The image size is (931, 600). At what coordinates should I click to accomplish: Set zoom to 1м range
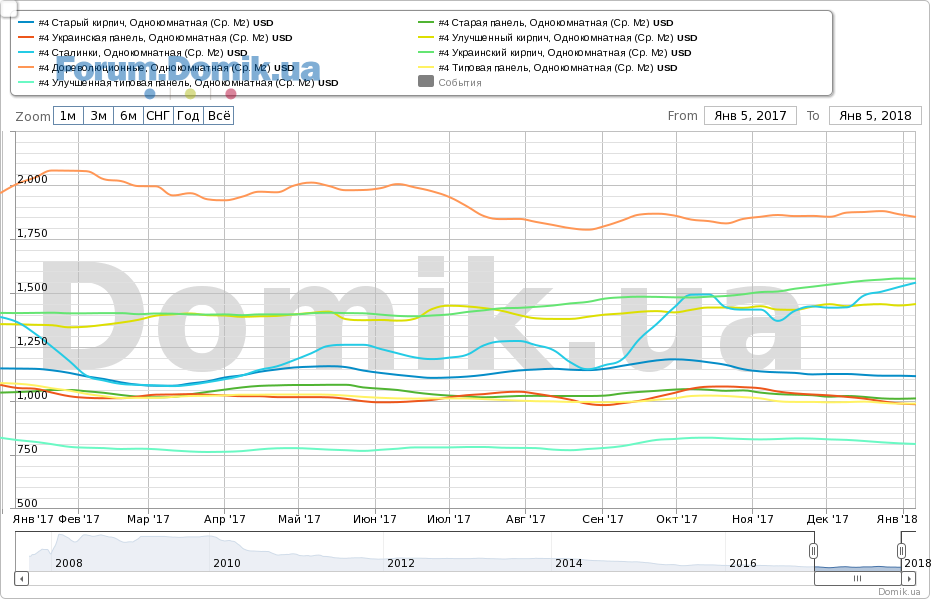coord(68,116)
